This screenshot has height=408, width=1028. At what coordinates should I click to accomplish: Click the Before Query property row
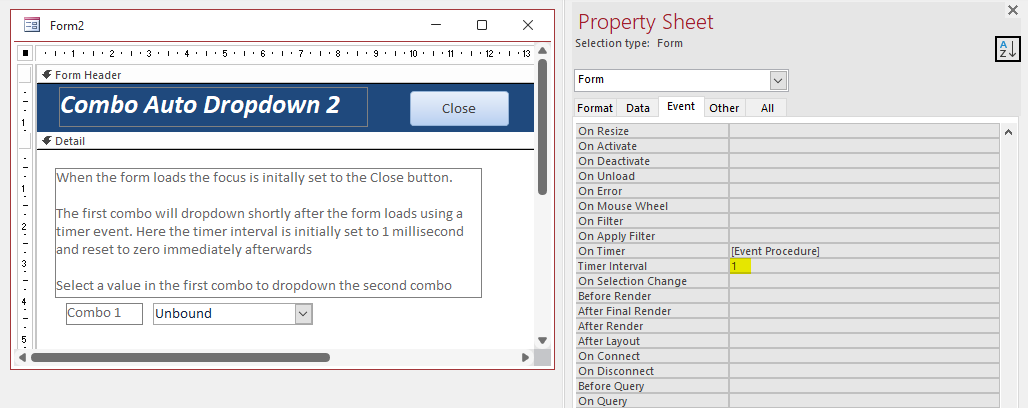[787, 386]
